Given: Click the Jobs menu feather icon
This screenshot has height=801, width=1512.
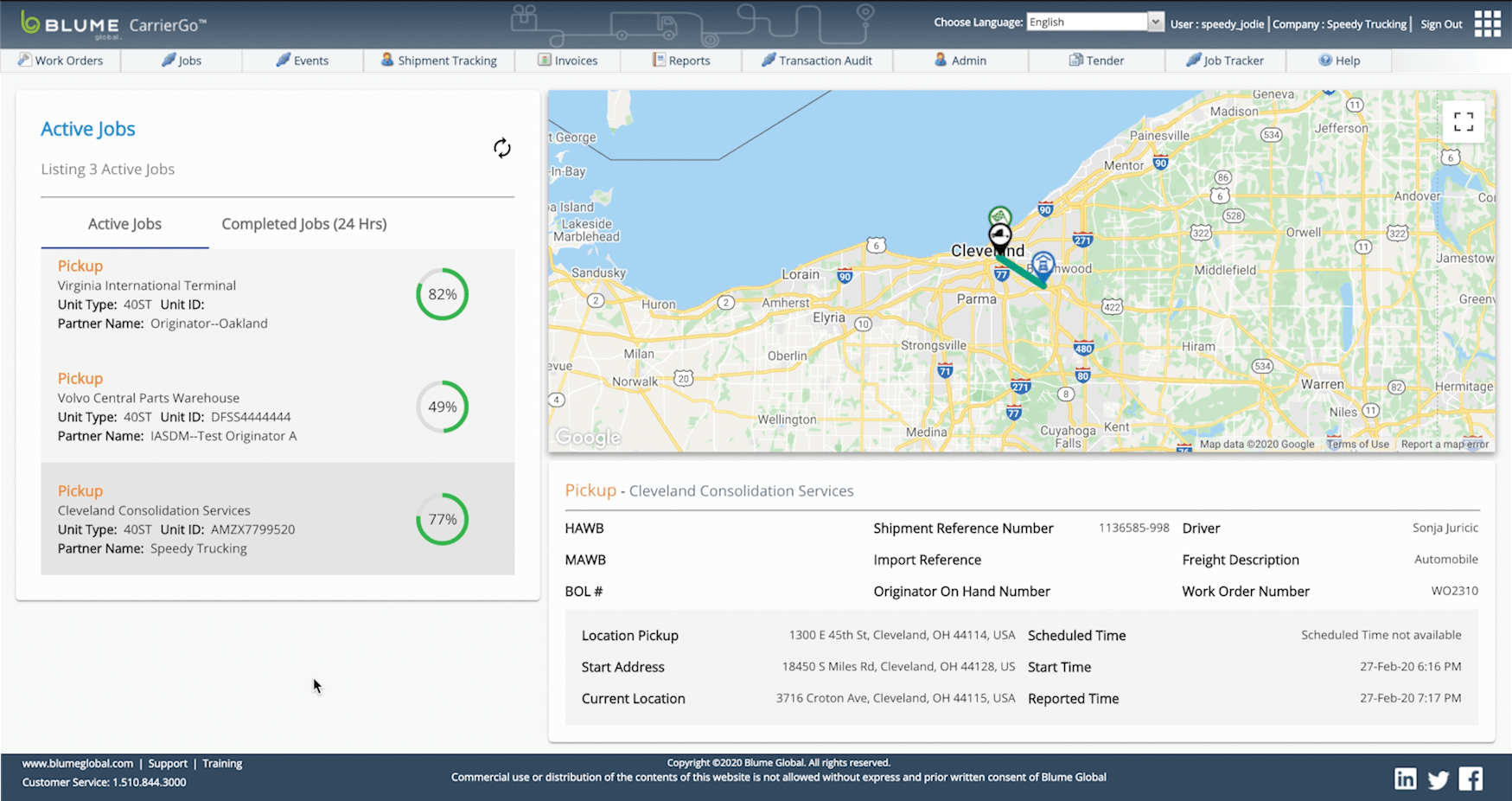Looking at the screenshot, I should coord(169,60).
